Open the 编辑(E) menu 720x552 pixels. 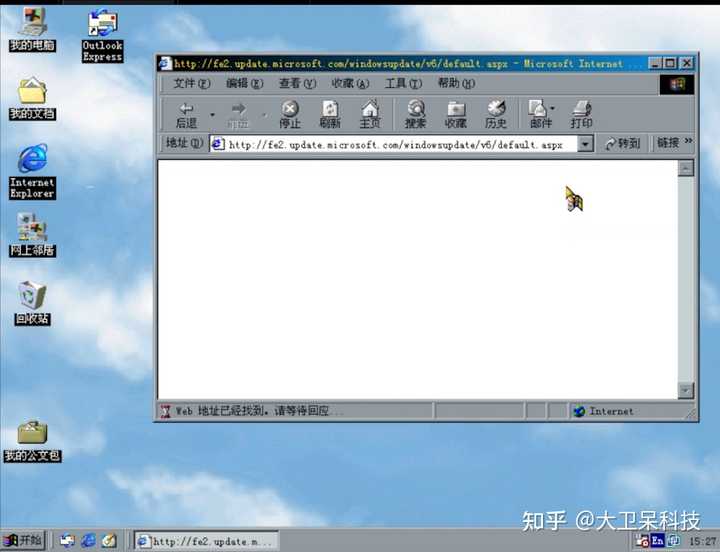click(244, 83)
